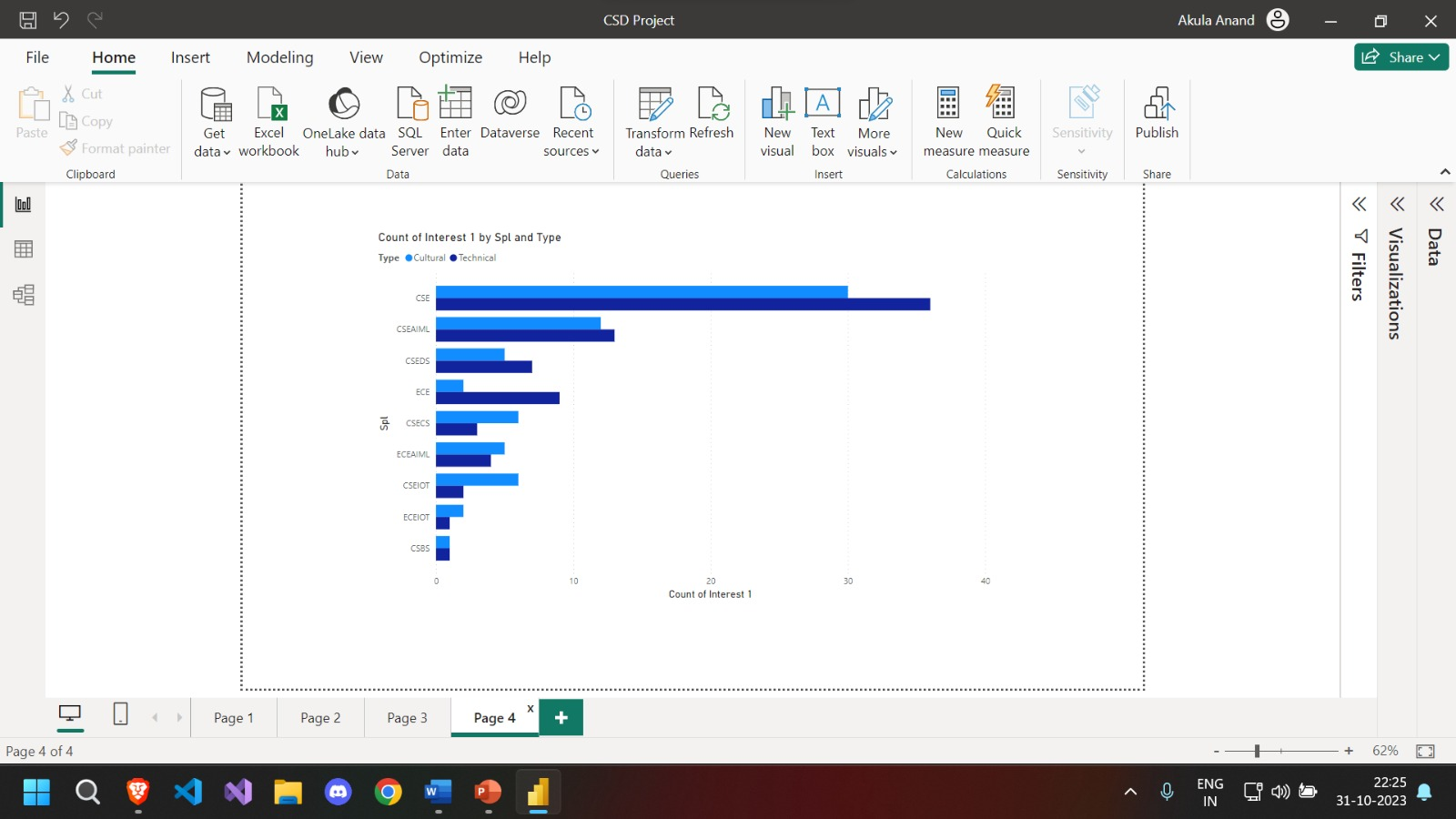Open the Optimize tab
The height and width of the screenshot is (819, 1456).
[x=450, y=57]
